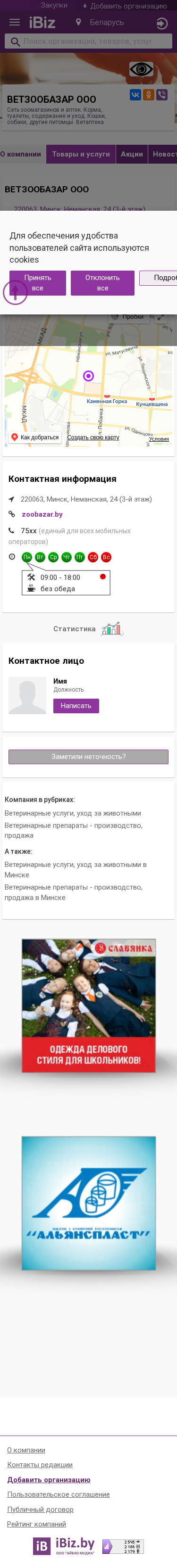
Task: Switch to the Акции tab
Action: [132, 154]
